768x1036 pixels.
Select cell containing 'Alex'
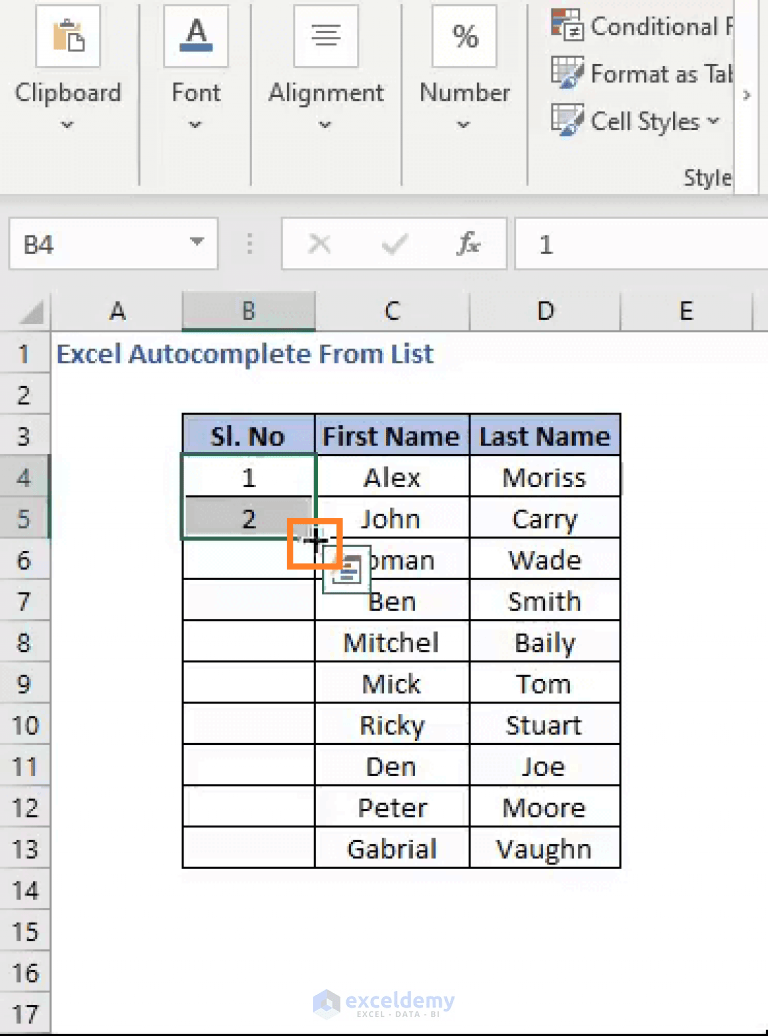393,477
